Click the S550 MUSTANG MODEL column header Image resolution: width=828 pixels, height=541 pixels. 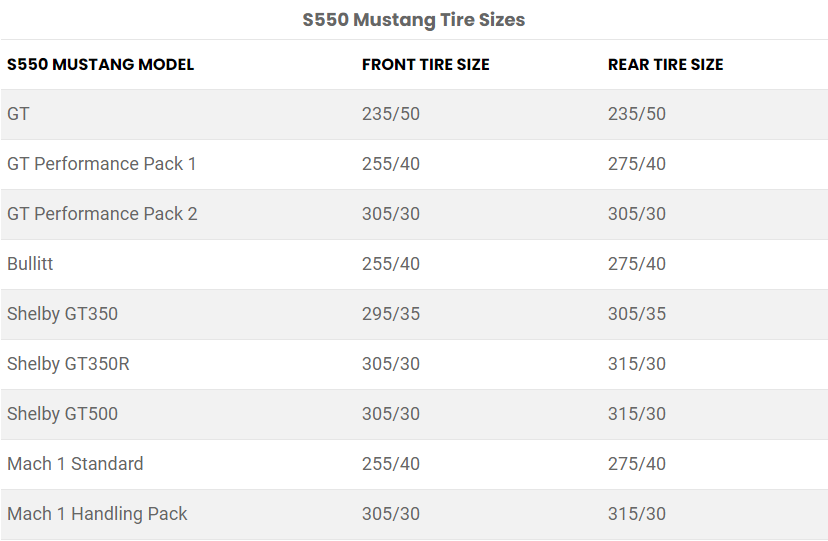[x=101, y=65]
